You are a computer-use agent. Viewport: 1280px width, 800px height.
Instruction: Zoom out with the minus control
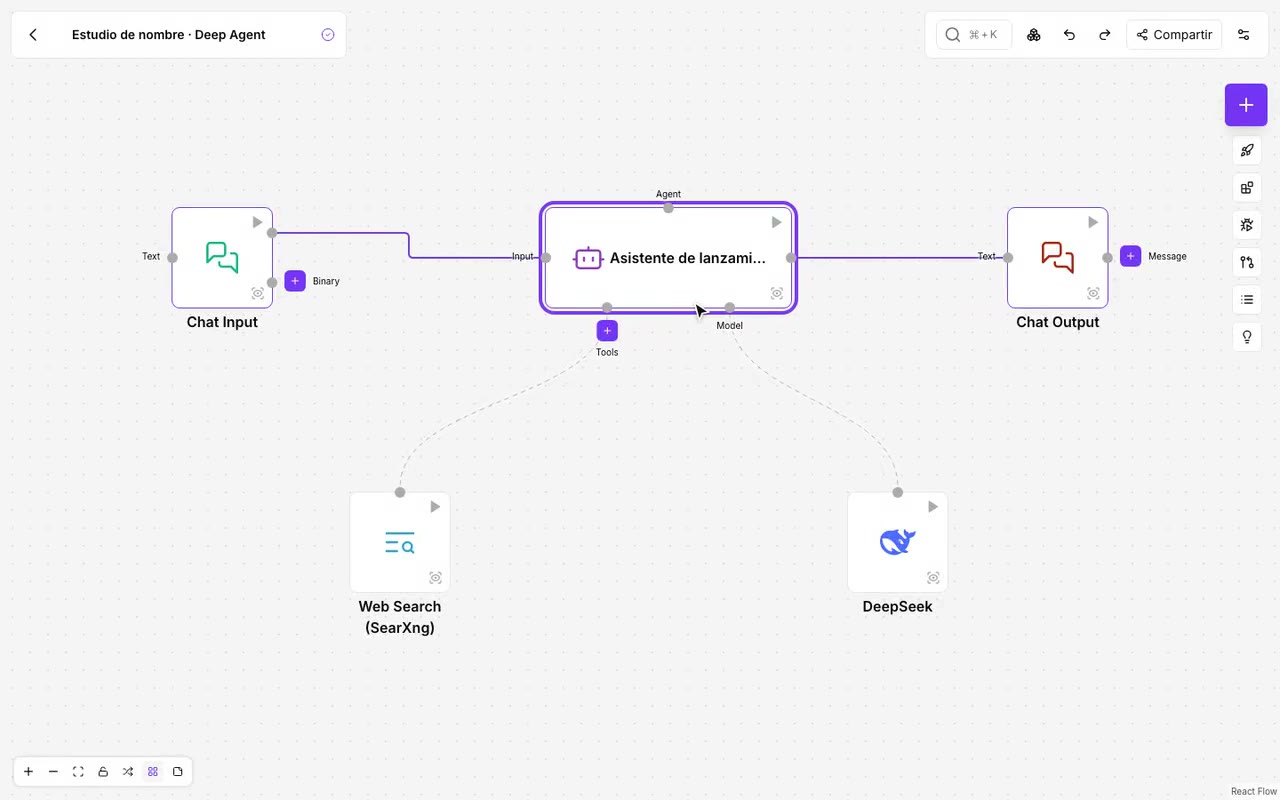pyautogui.click(x=53, y=772)
